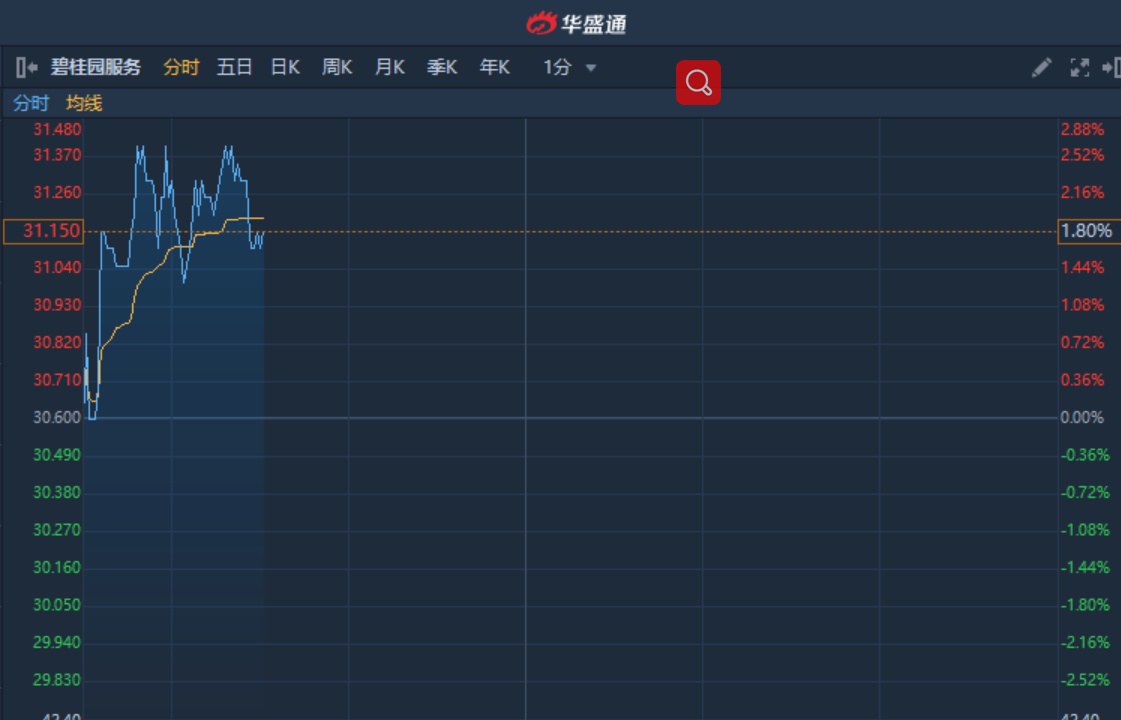The height and width of the screenshot is (720, 1121).
Task: Open the 月K monthly candlestick tab
Action: (x=389, y=68)
